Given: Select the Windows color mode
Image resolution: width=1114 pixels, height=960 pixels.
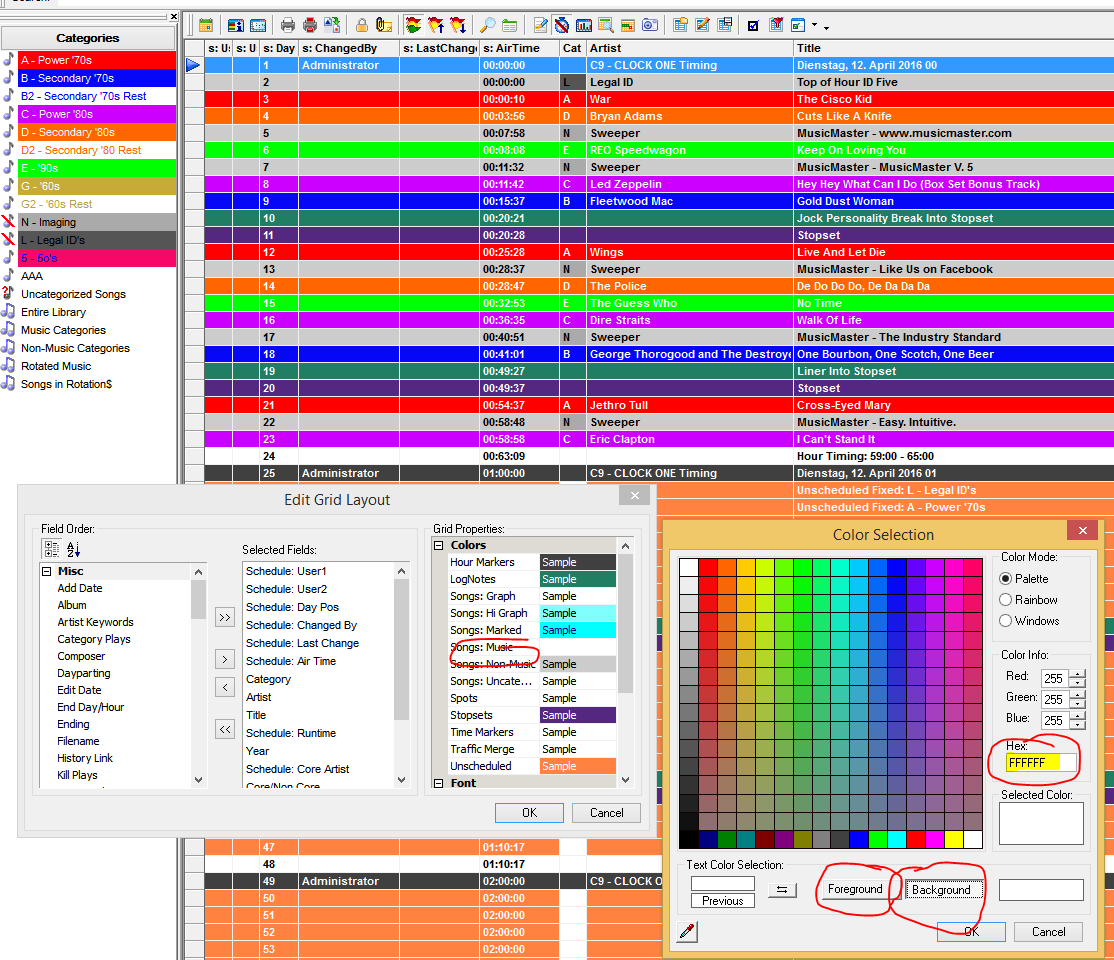Looking at the screenshot, I should (x=1005, y=620).
